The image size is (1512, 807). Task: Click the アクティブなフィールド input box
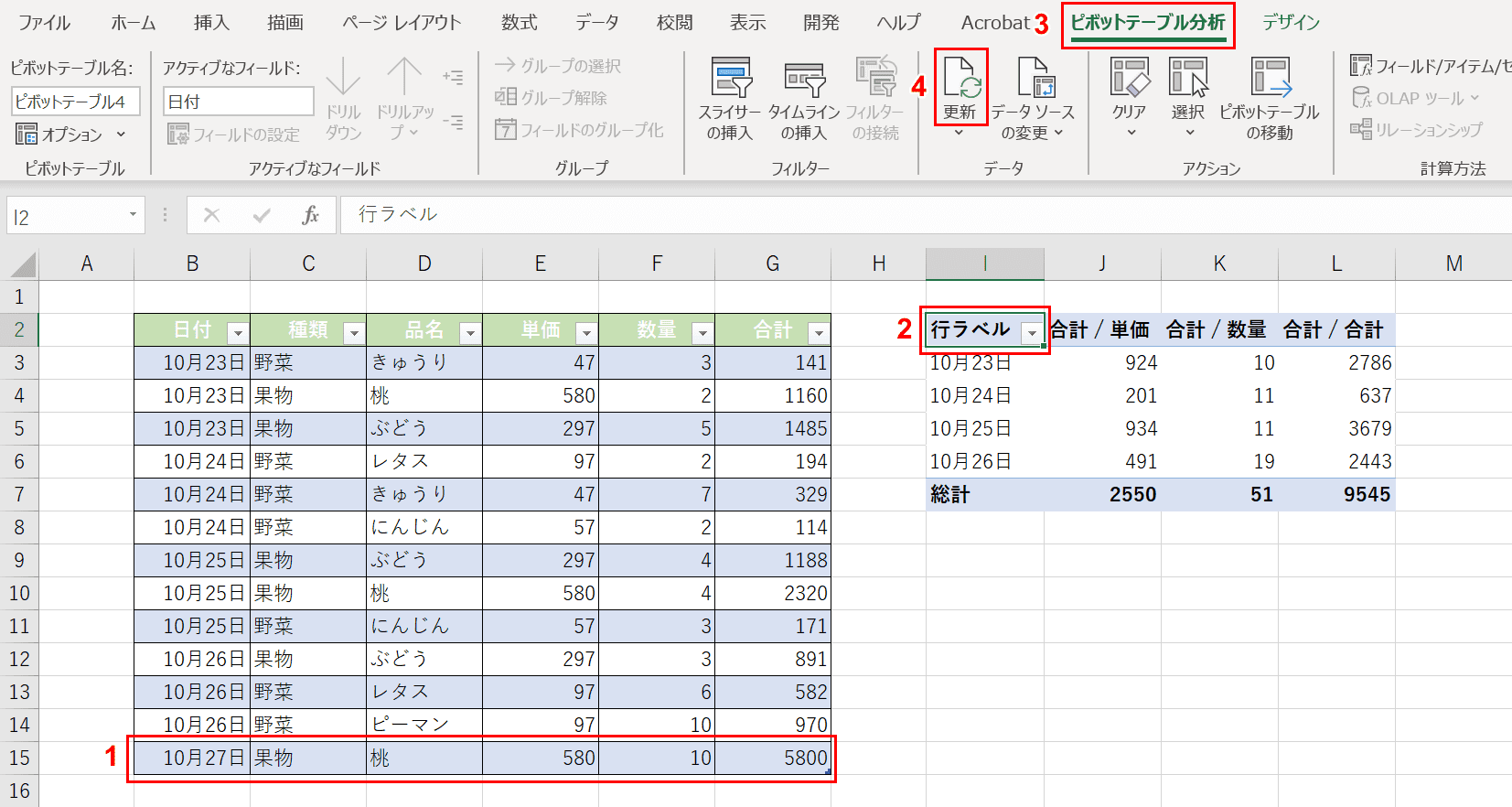[x=239, y=102]
